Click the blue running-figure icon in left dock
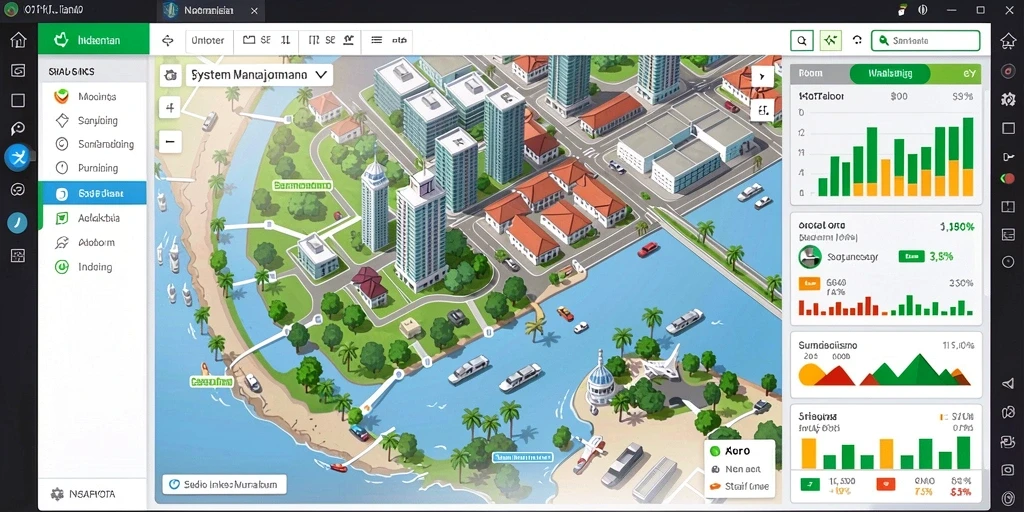Viewport: 1024px width, 512px height. pos(18,157)
